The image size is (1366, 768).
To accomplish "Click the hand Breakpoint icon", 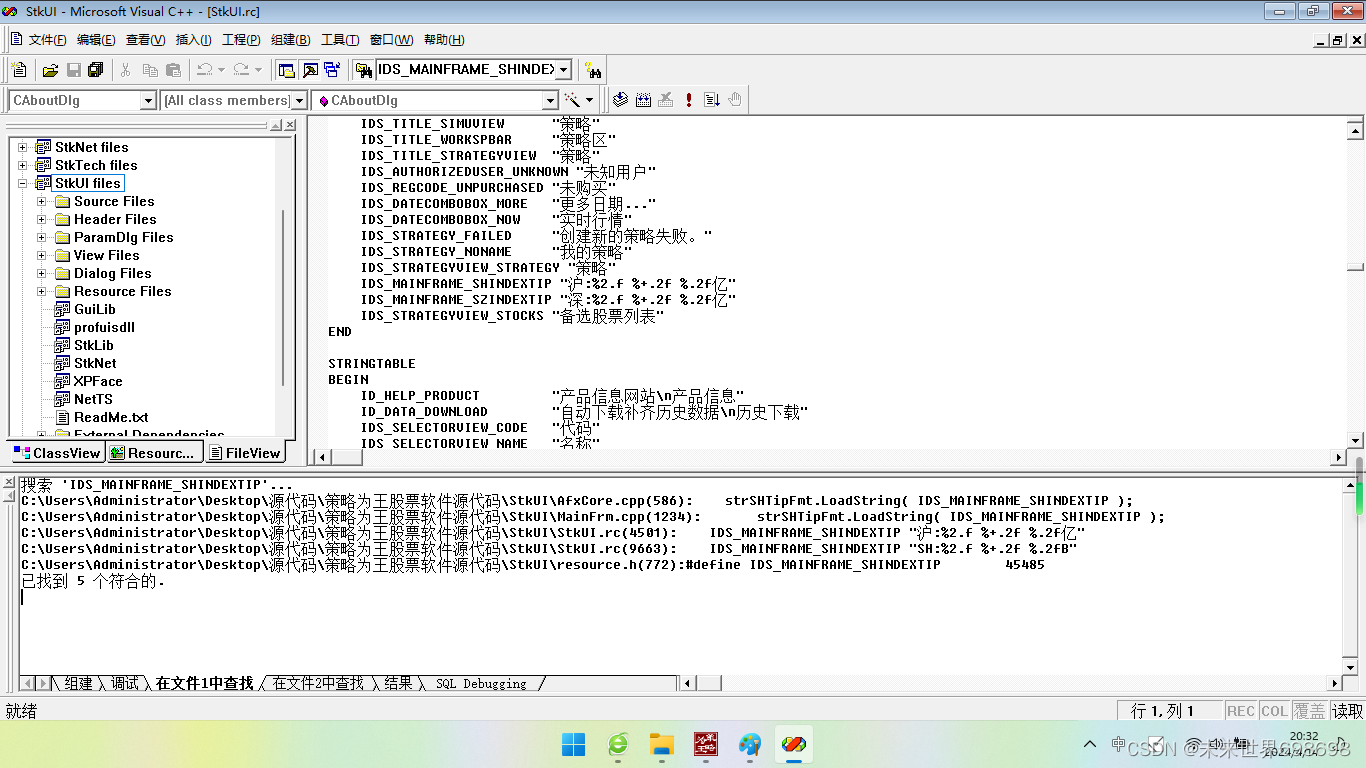I will point(735,100).
